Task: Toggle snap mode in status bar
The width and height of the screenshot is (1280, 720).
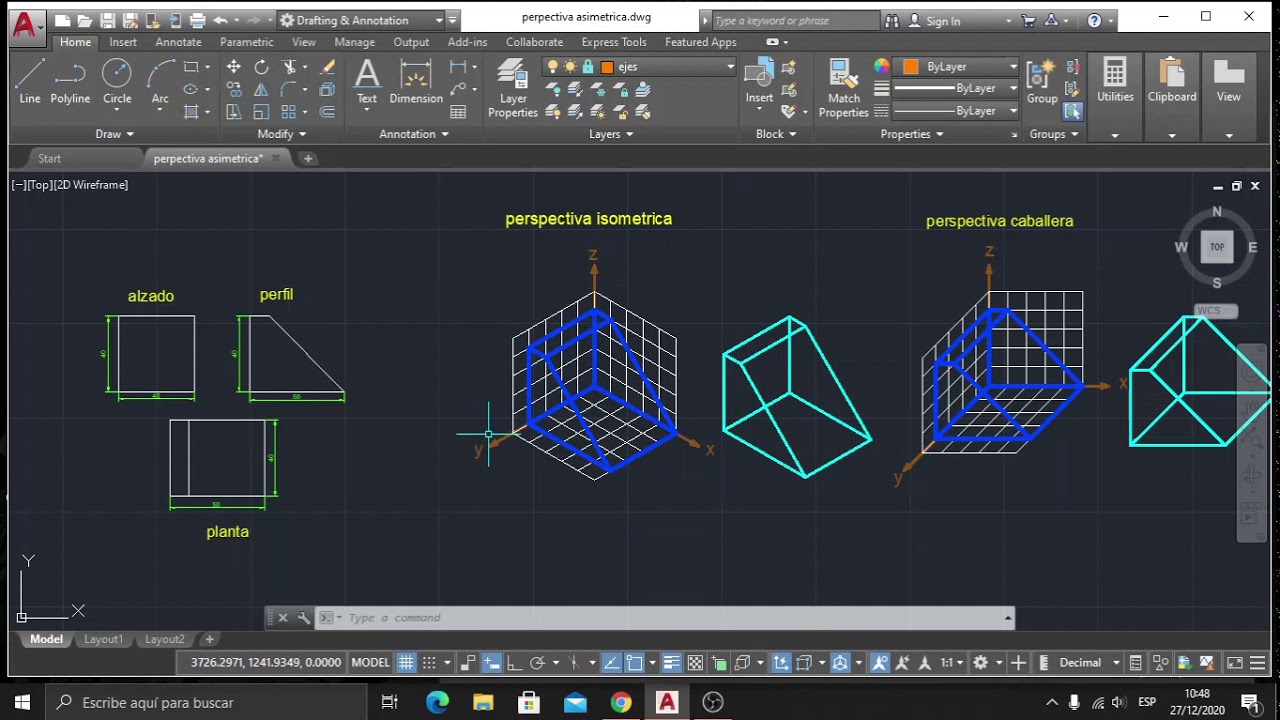Action: (x=429, y=662)
